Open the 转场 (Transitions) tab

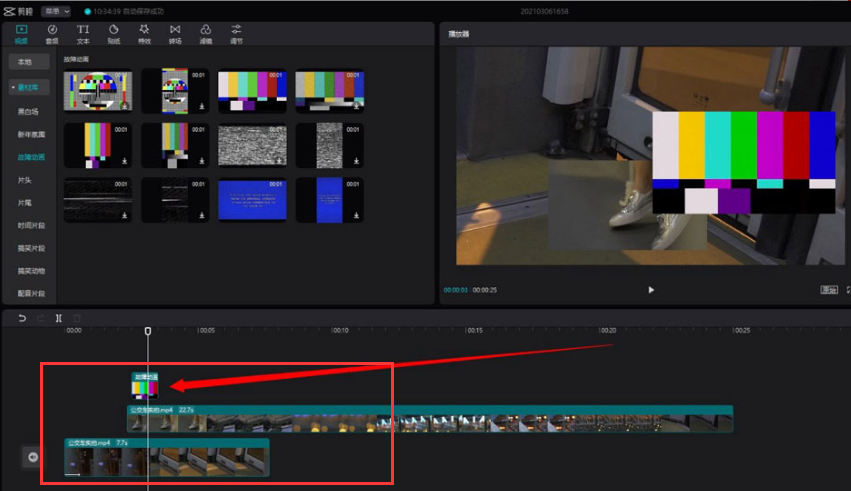(x=175, y=34)
